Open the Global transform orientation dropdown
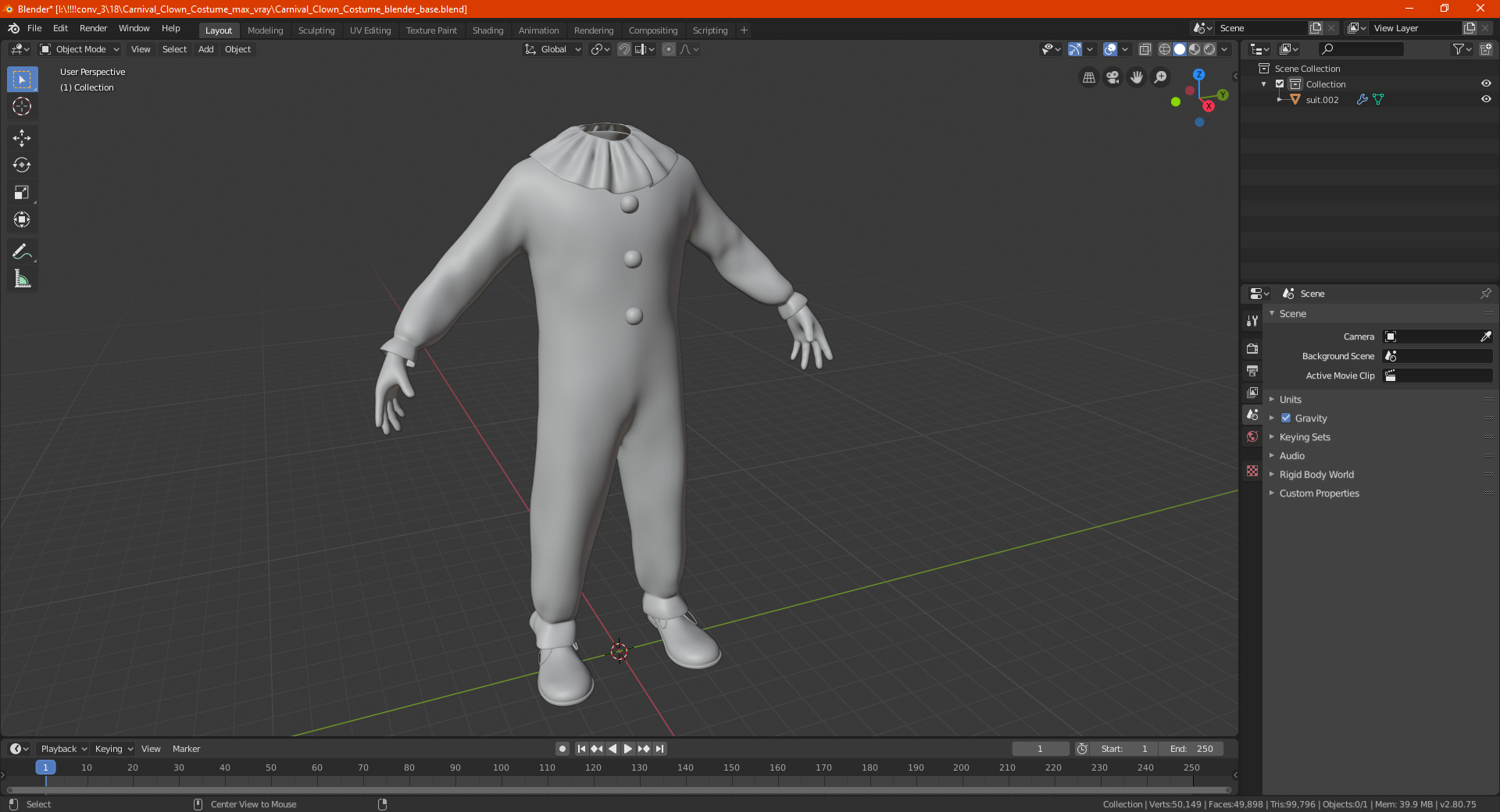The width and height of the screenshot is (1500, 812). coord(552,49)
